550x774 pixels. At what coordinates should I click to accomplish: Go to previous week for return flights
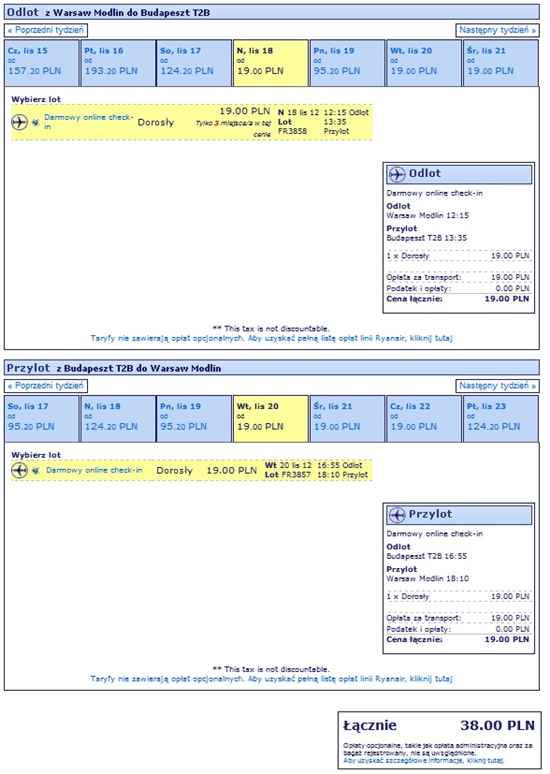coord(46,386)
